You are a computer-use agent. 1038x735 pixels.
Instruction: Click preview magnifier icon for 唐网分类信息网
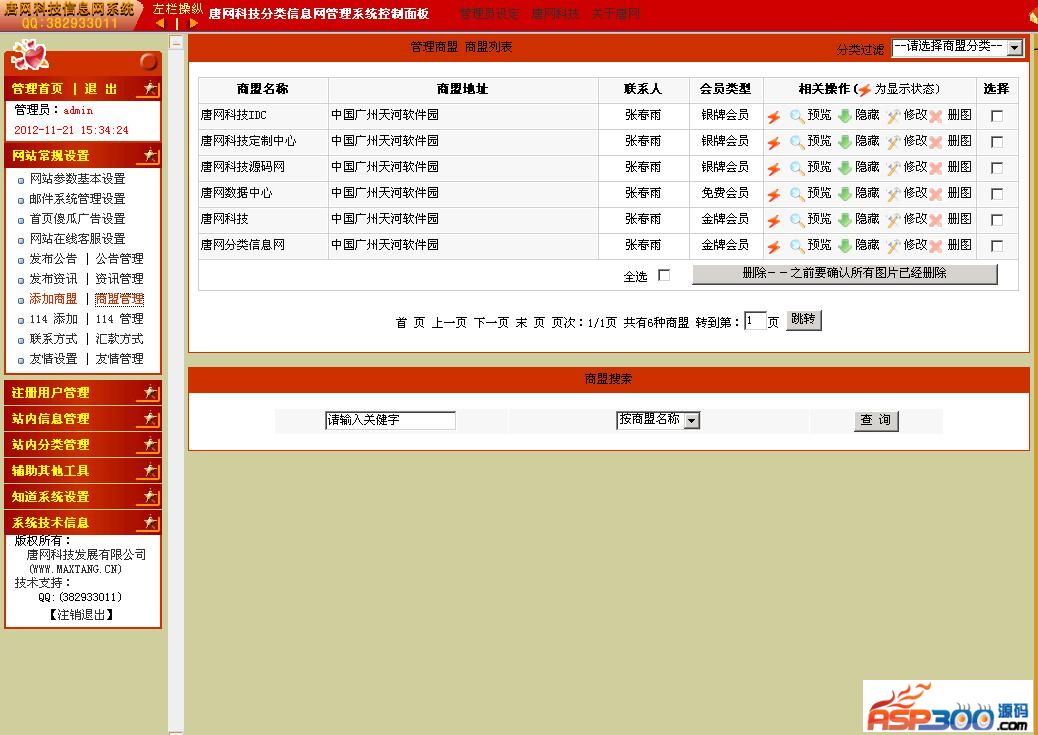point(797,246)
